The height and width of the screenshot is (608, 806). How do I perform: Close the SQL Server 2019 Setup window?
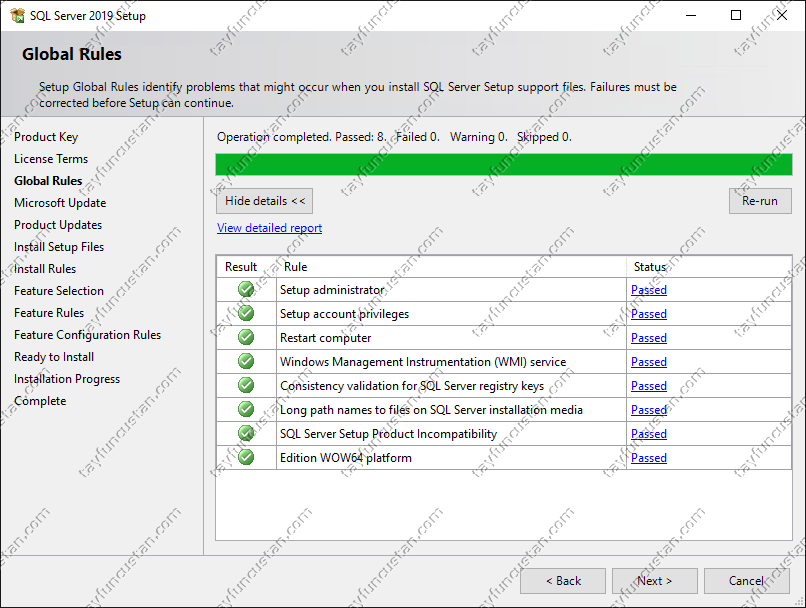(782, 15)
